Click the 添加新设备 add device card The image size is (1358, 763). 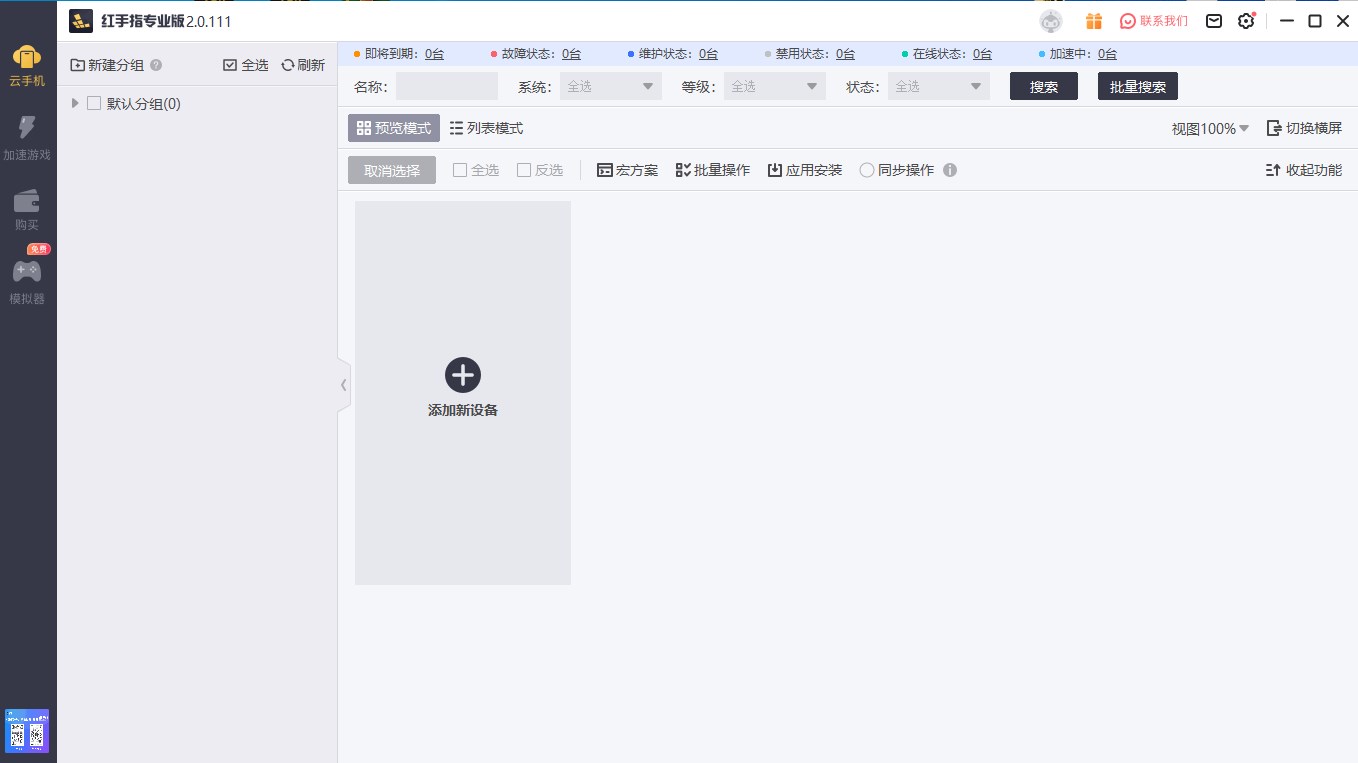click(462, 390)
